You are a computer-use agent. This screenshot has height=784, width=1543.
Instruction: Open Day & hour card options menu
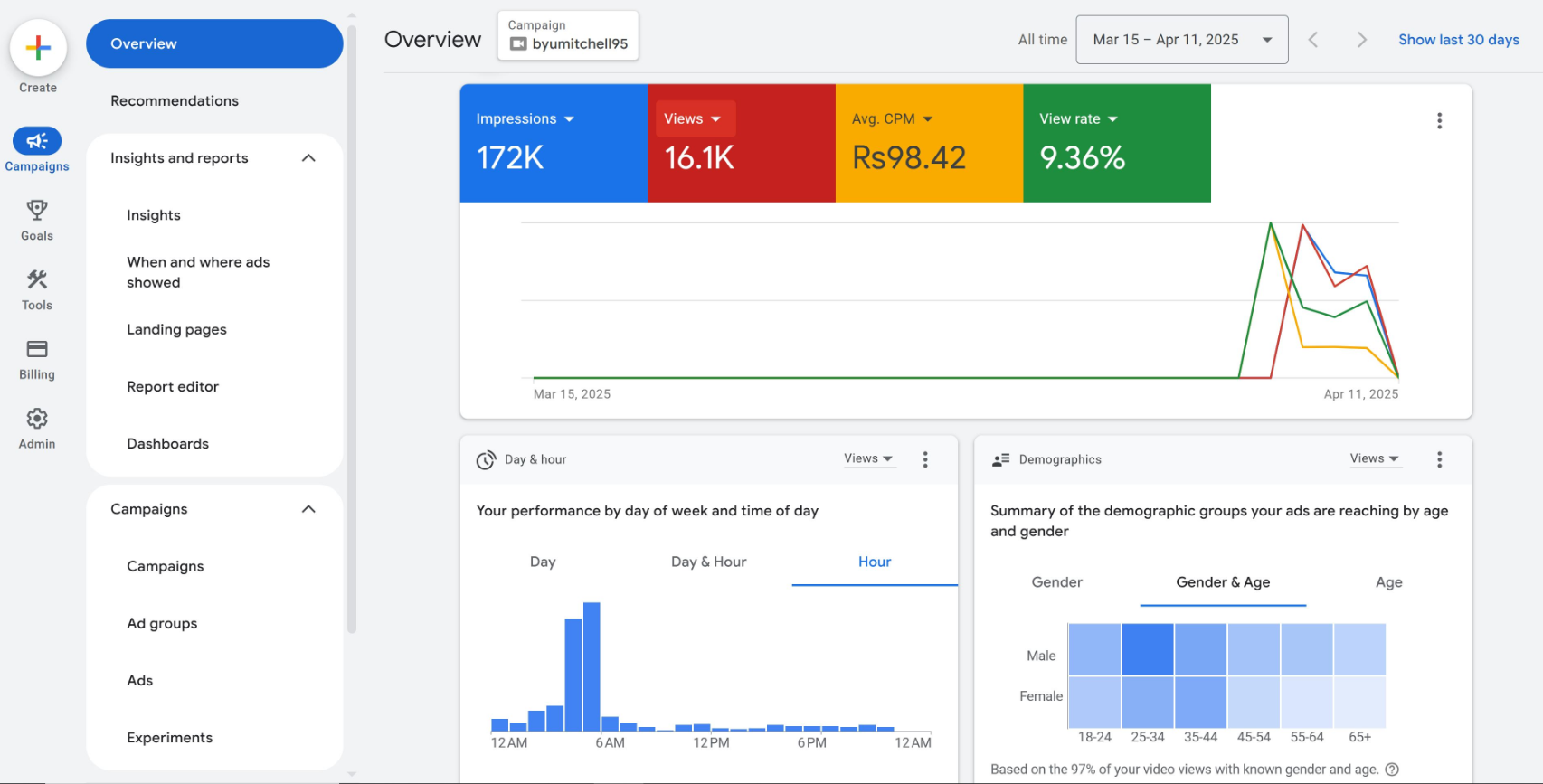(x=924, y=459)
